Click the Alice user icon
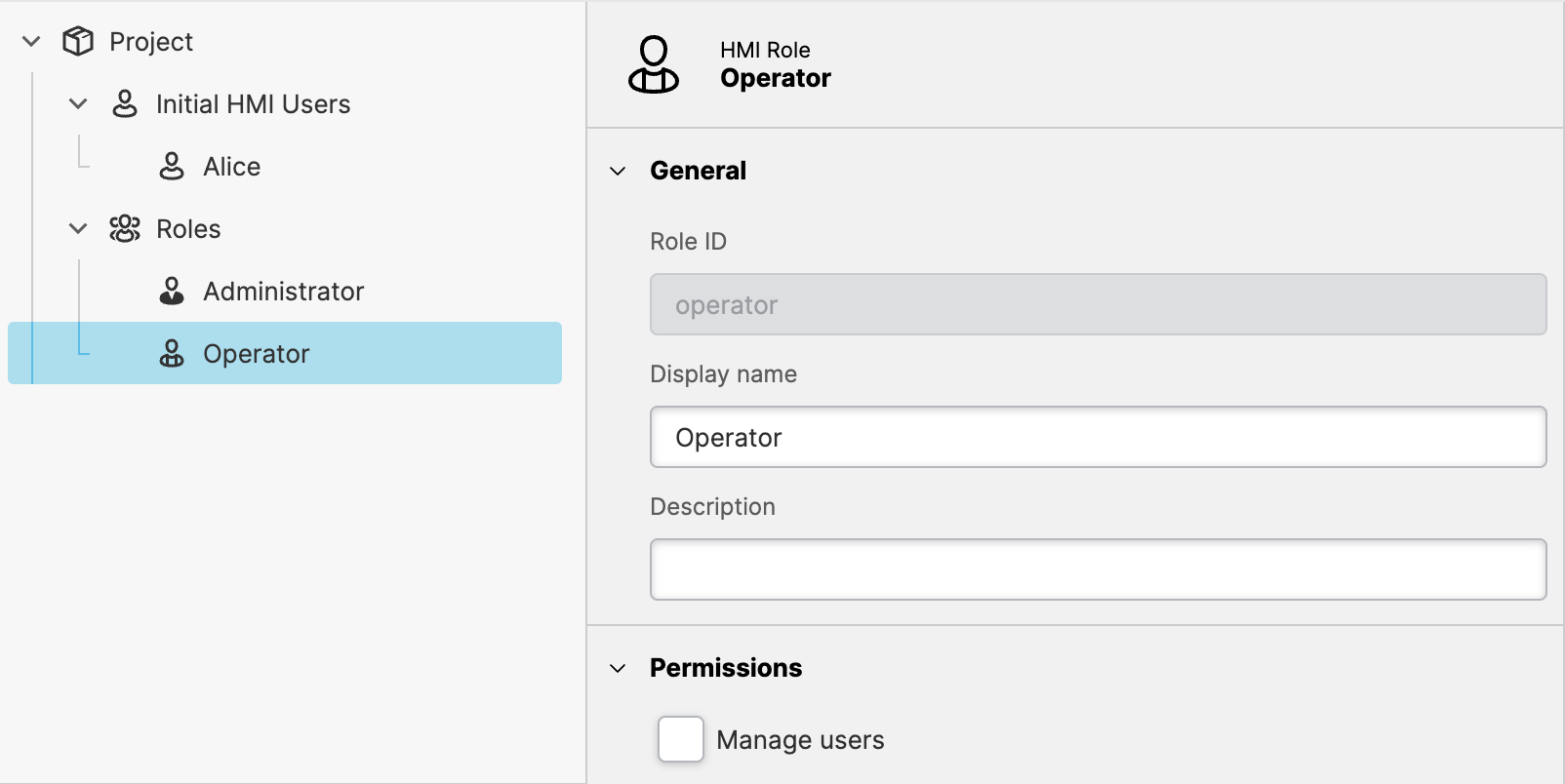 click(172, 167)
